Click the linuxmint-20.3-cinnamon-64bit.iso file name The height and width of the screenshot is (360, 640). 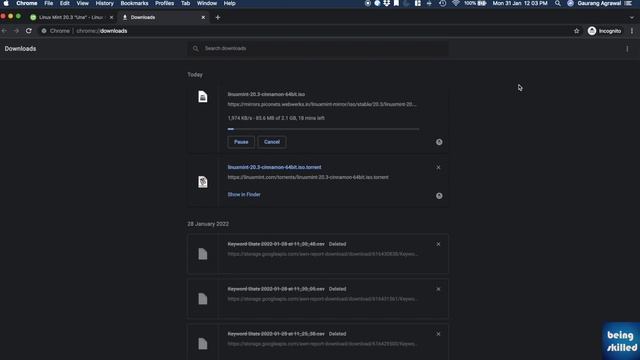point(266,94)
